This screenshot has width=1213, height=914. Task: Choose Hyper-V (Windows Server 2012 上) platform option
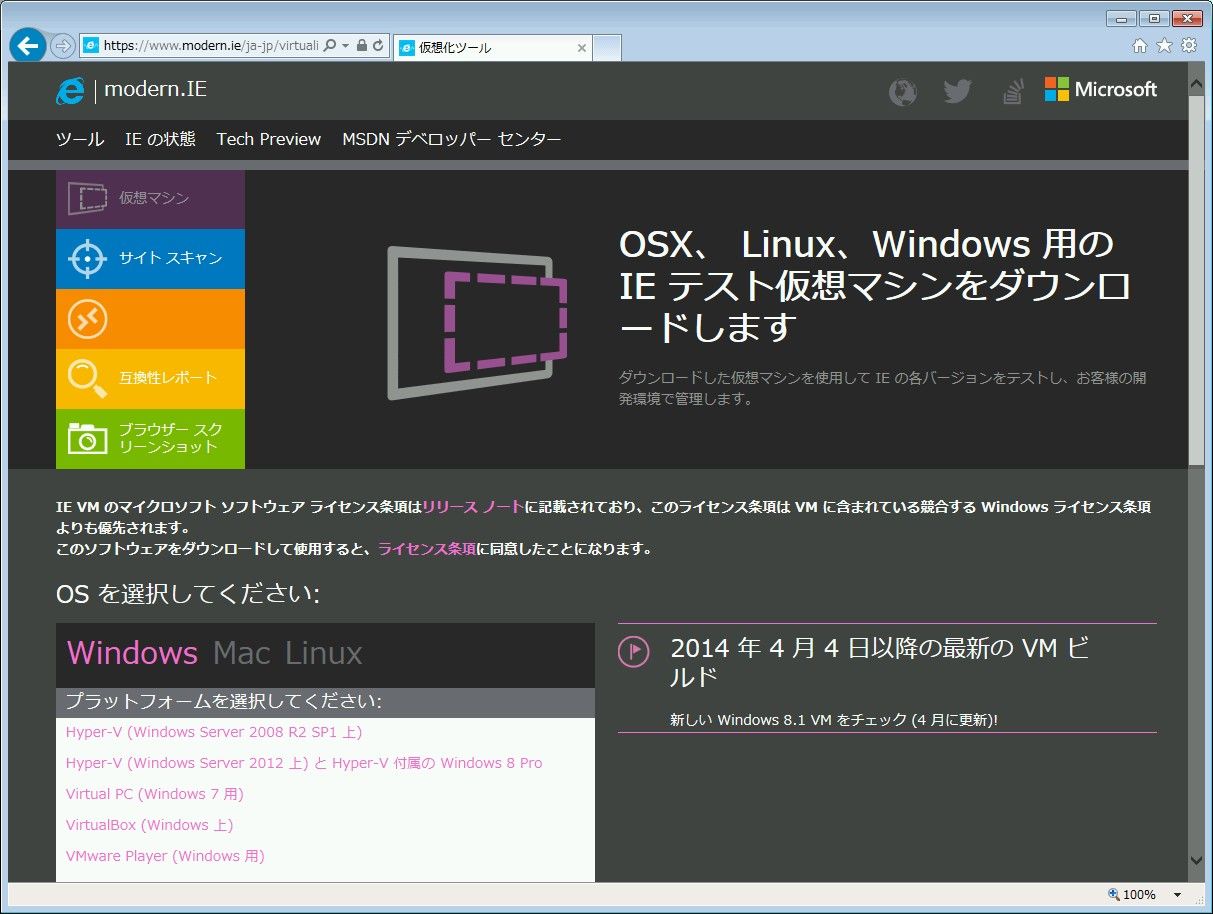[304, 763]
